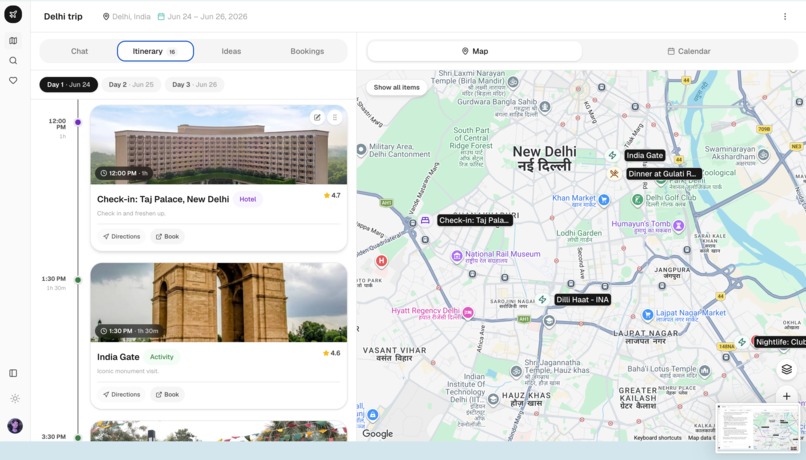The image size is (806, 460).
Task: Switch to the Chat tab
Action: pyautogui.click(x=79, y=51)
